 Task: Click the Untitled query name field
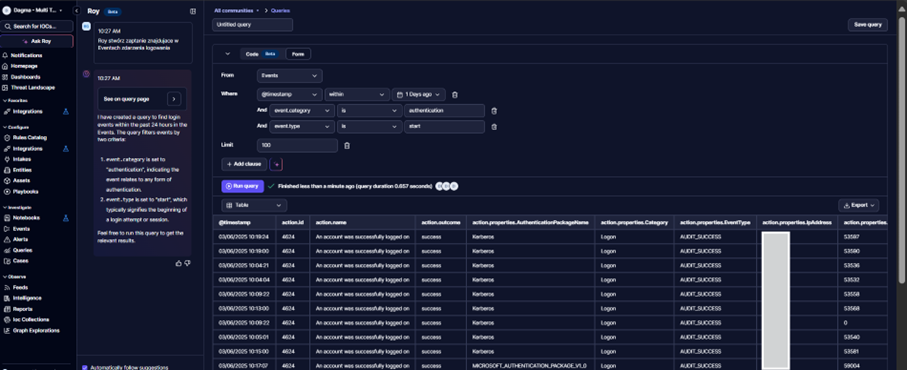point(252,25)
